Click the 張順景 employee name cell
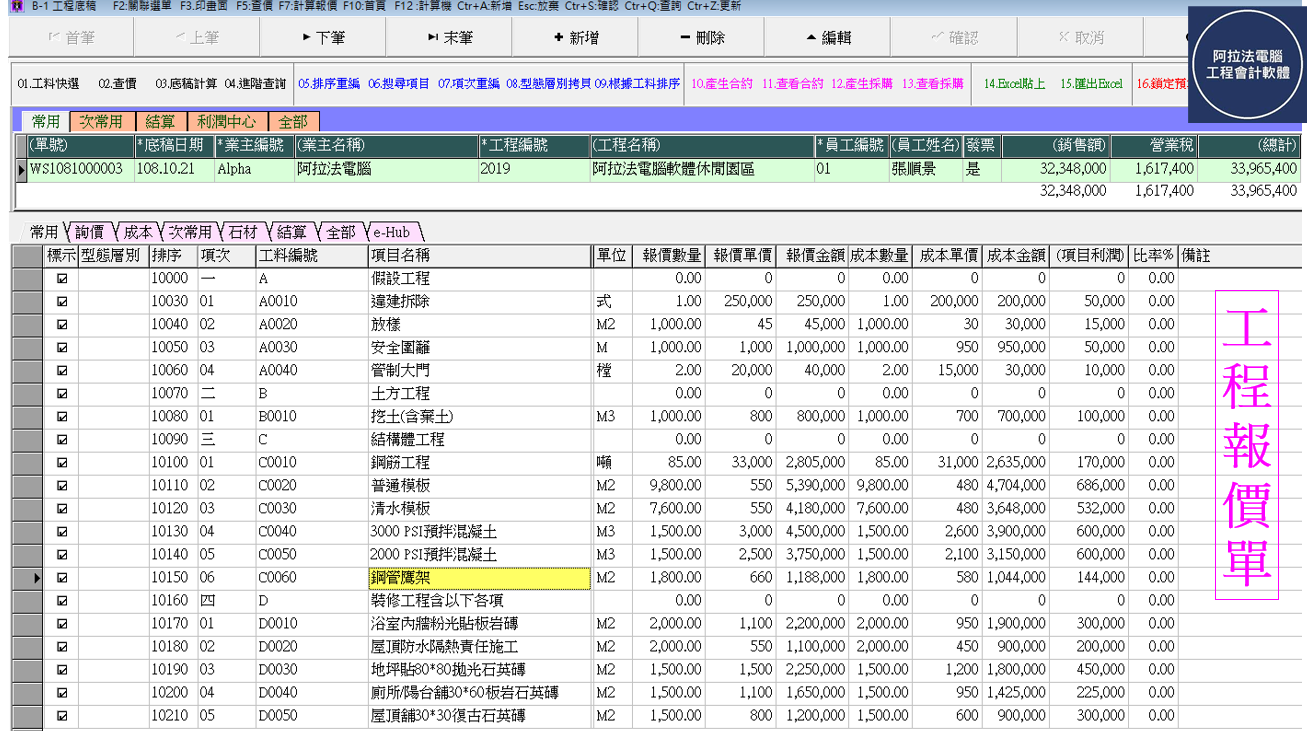The width and height of the screenshot is (1309, 731). (x=925, y=170)
